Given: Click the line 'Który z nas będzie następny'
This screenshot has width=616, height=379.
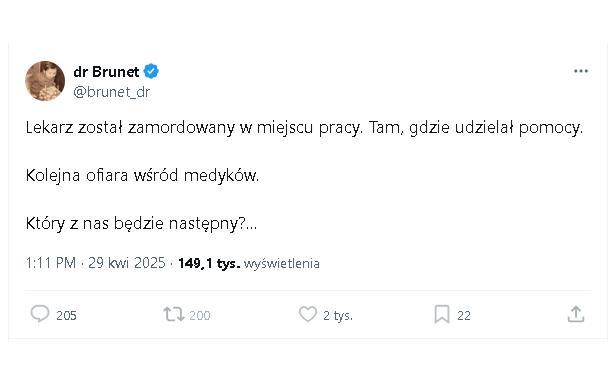Looking at the screenshot, I should tap(141, 223).
